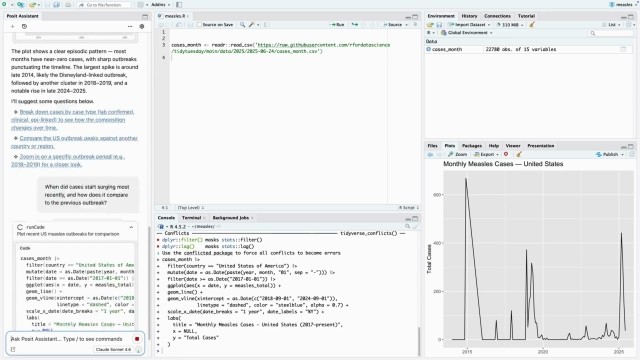The width and height of the screenshot is (640, 360).
Task: Switch to the Connections tab
Action: pos(497,16)
